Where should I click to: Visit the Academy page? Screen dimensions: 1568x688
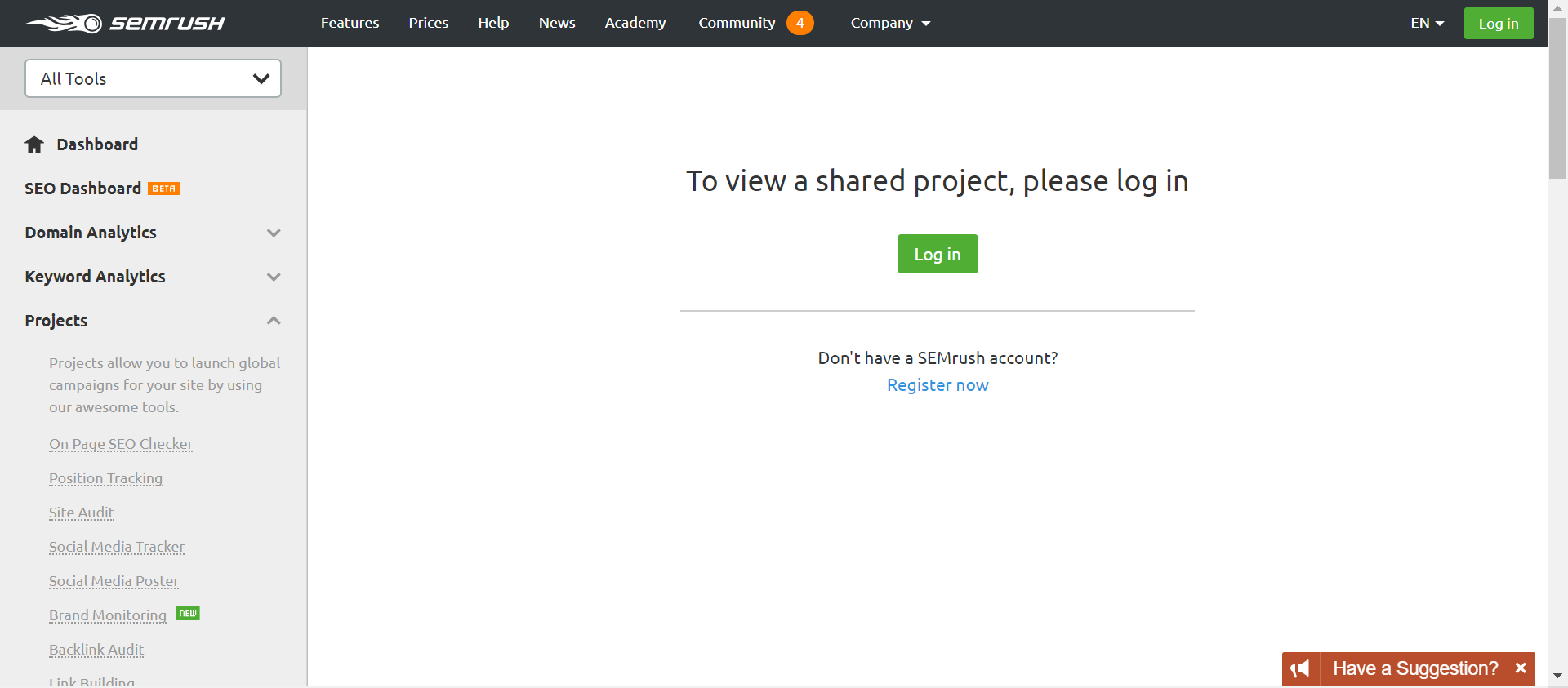pyautogui.click(x=635, y=23)
